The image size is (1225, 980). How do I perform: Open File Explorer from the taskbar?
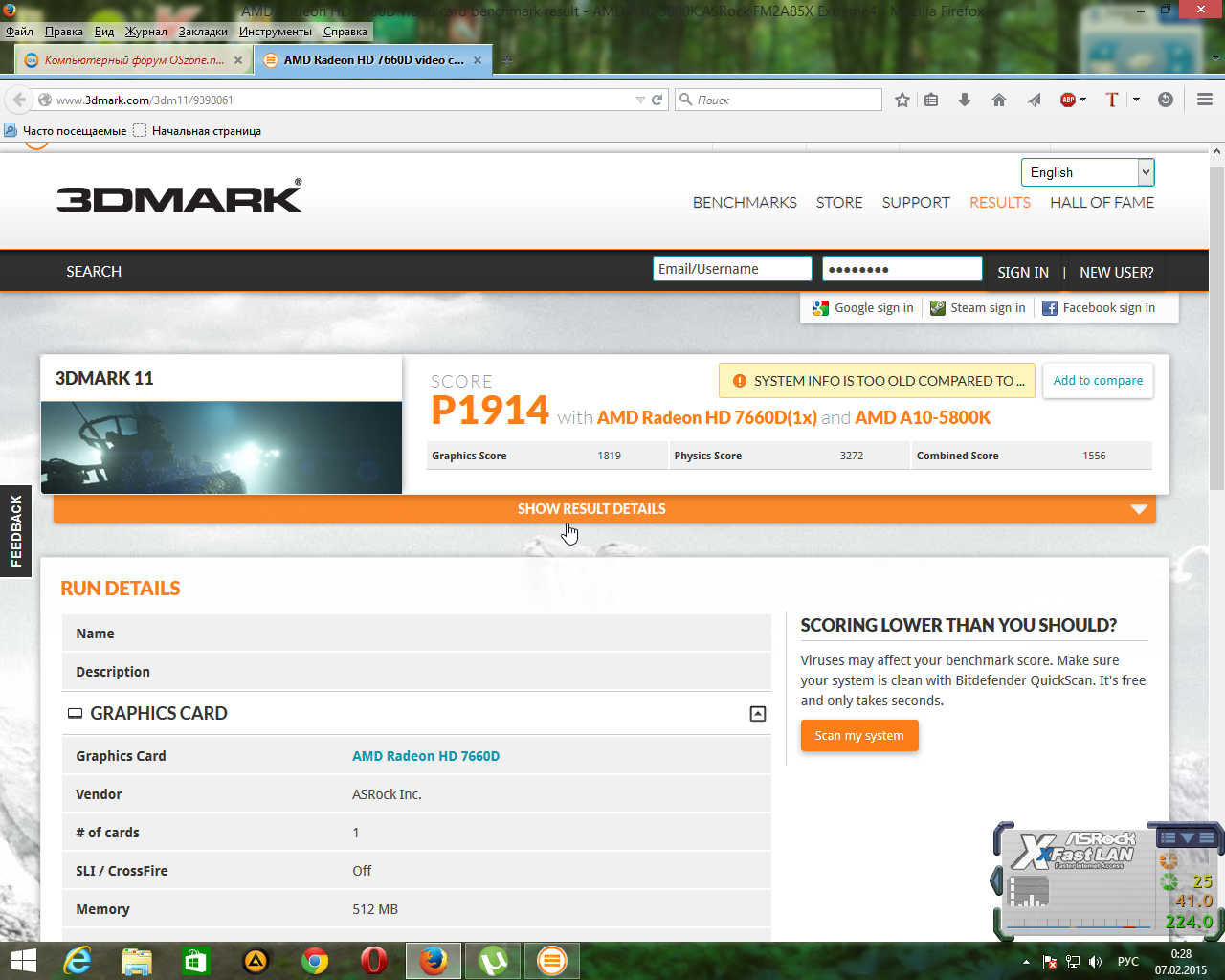point(137,960)
